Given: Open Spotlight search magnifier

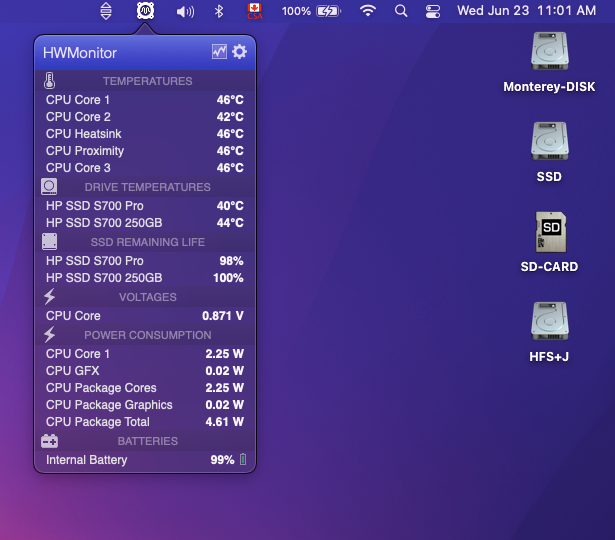Looking at the screenshot, I should coord(401,11).
